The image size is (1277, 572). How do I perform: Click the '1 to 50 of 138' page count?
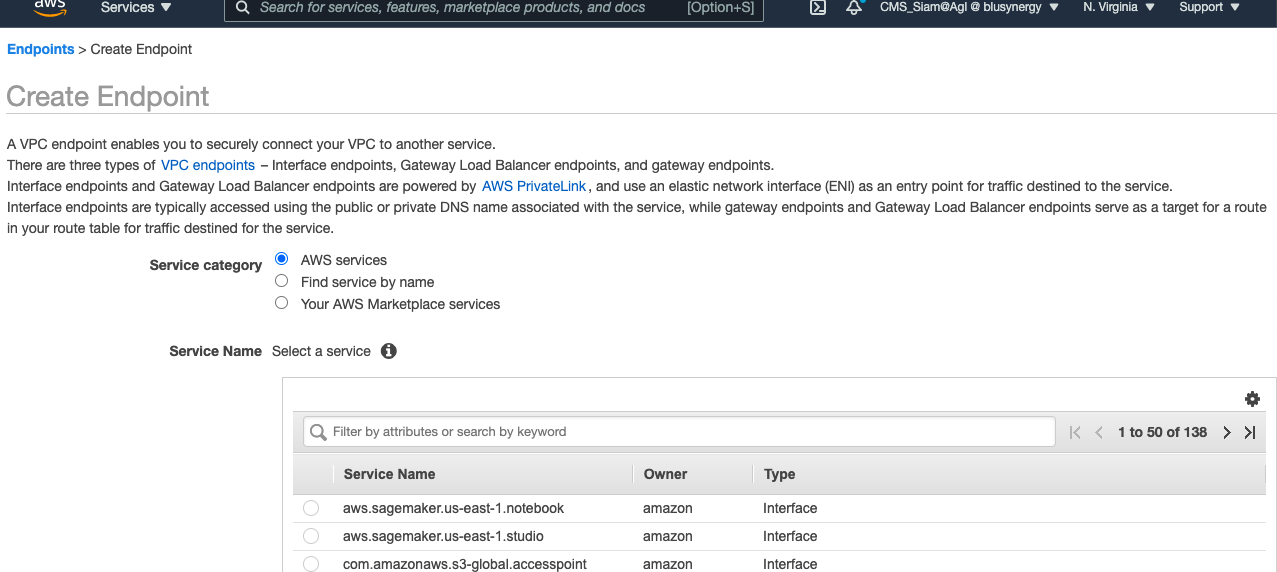pos(1162,432)
